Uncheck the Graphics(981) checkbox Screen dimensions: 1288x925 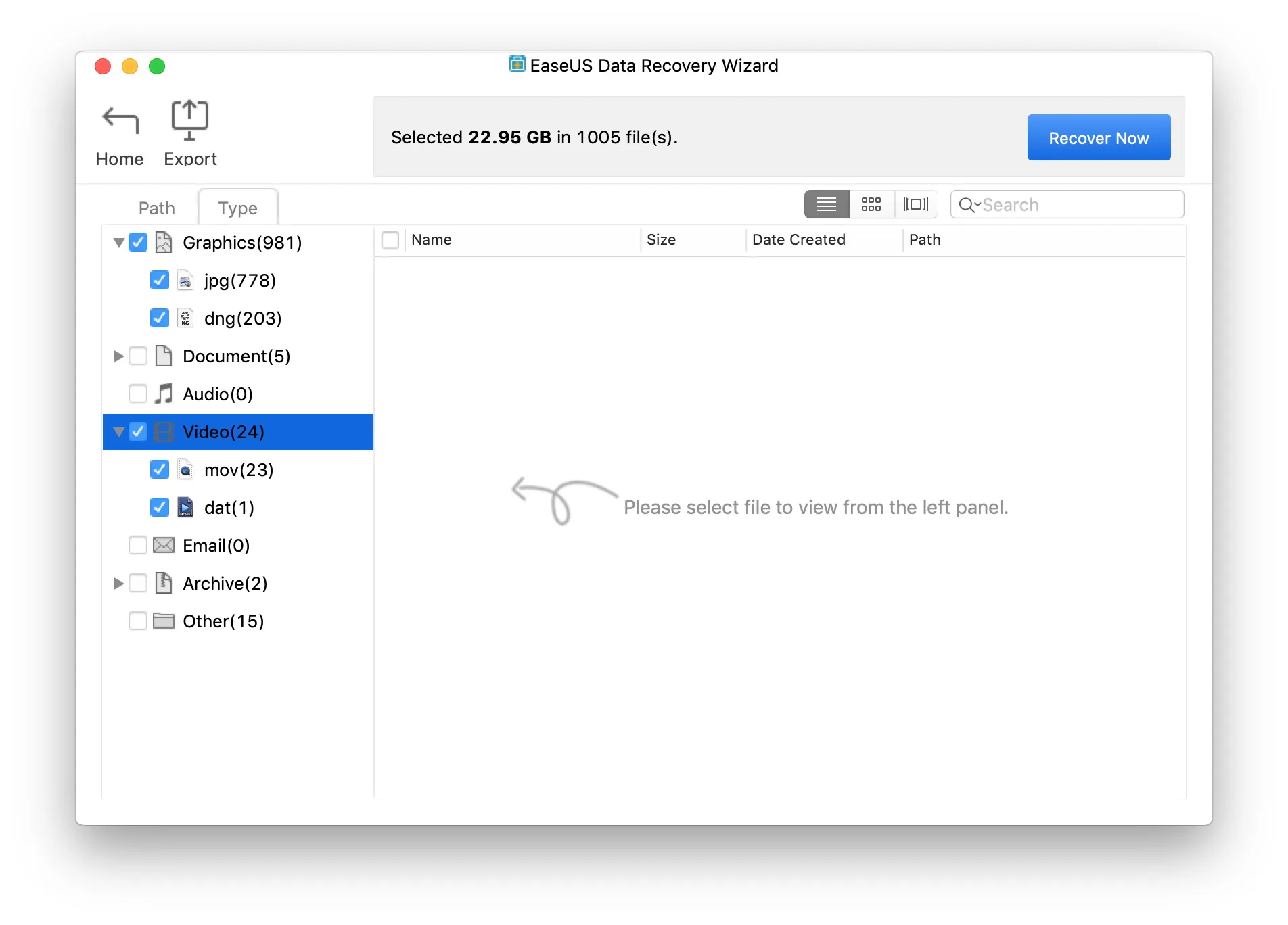138,242
